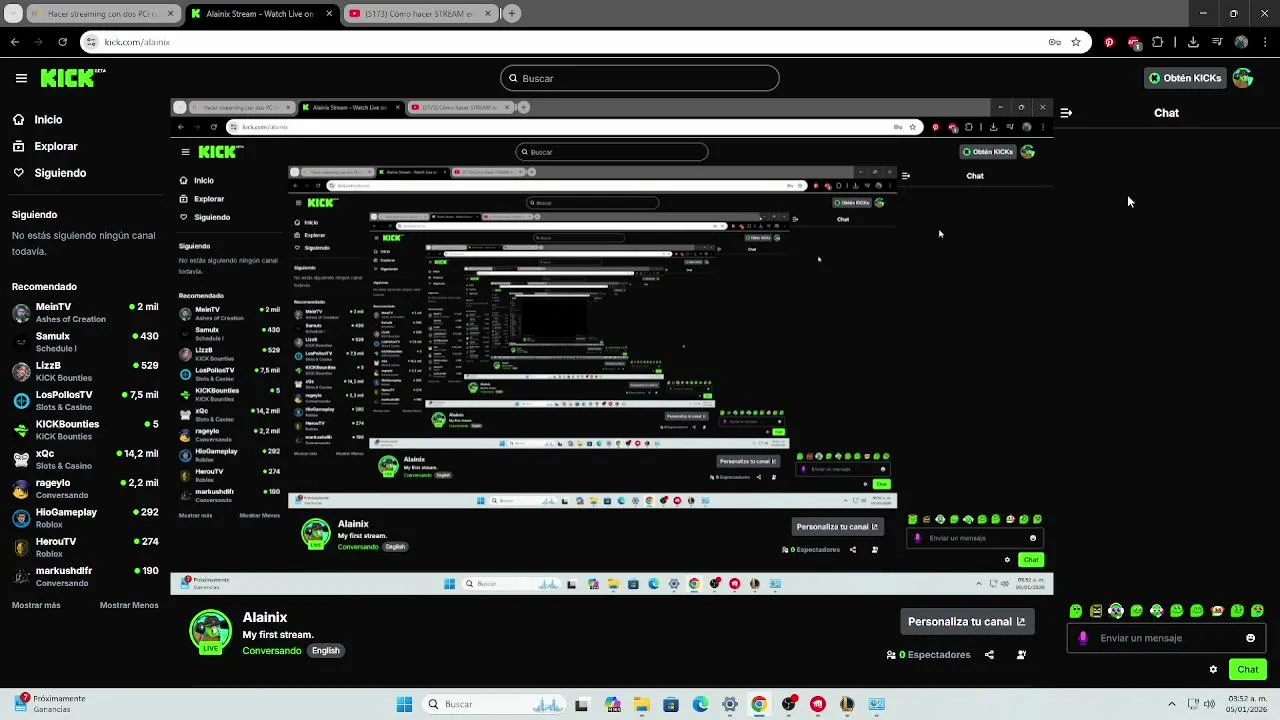Screen dimensions: 1280x720
Task: Bookmark this page with the star icon
Action: (1076, 42)
